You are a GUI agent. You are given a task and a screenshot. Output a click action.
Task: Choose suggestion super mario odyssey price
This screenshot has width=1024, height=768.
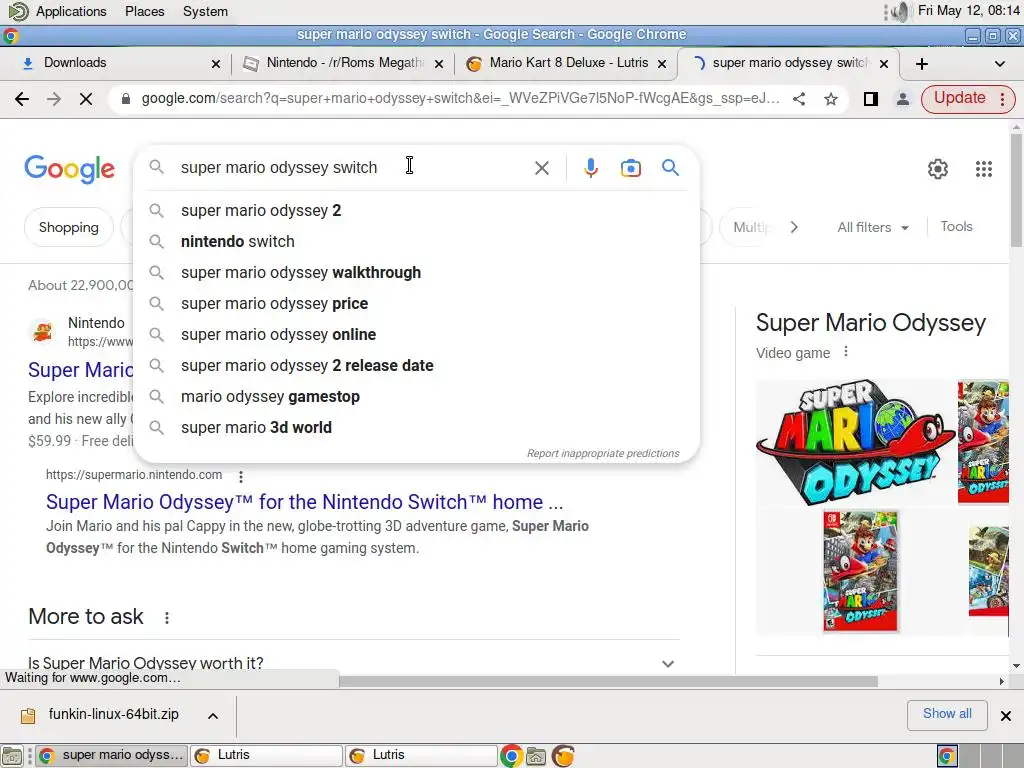(x=417, y=304)
